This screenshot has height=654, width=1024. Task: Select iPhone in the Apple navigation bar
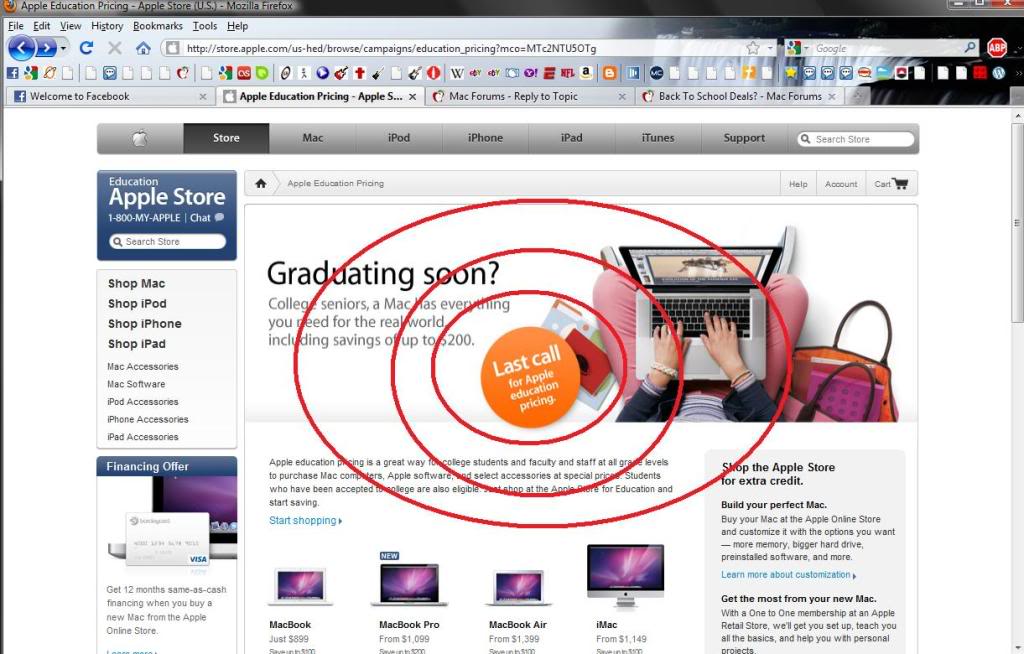(x=485, y=138)
